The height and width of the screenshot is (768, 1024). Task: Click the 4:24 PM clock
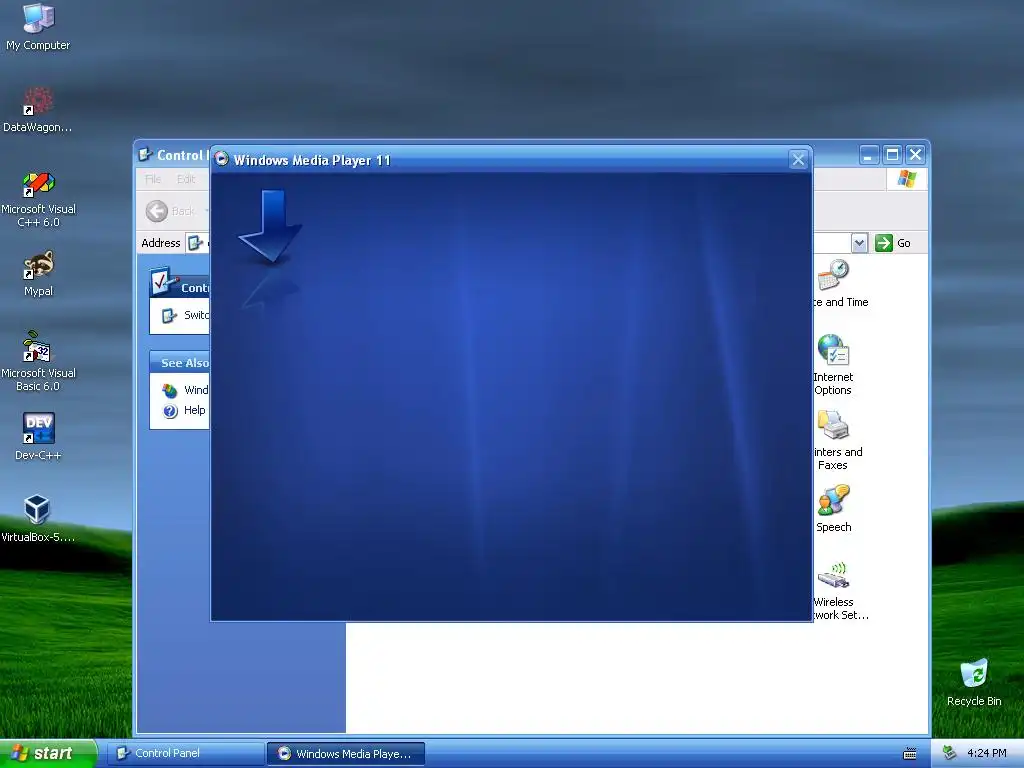click(x=987, y=753)
